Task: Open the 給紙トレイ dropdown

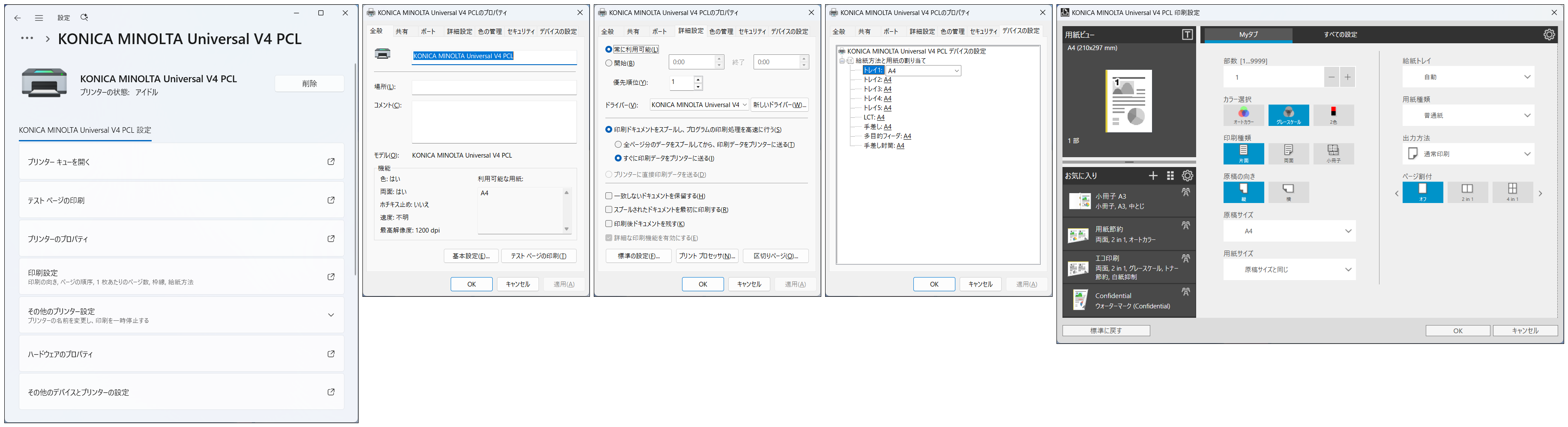Action: (1468, 77)
